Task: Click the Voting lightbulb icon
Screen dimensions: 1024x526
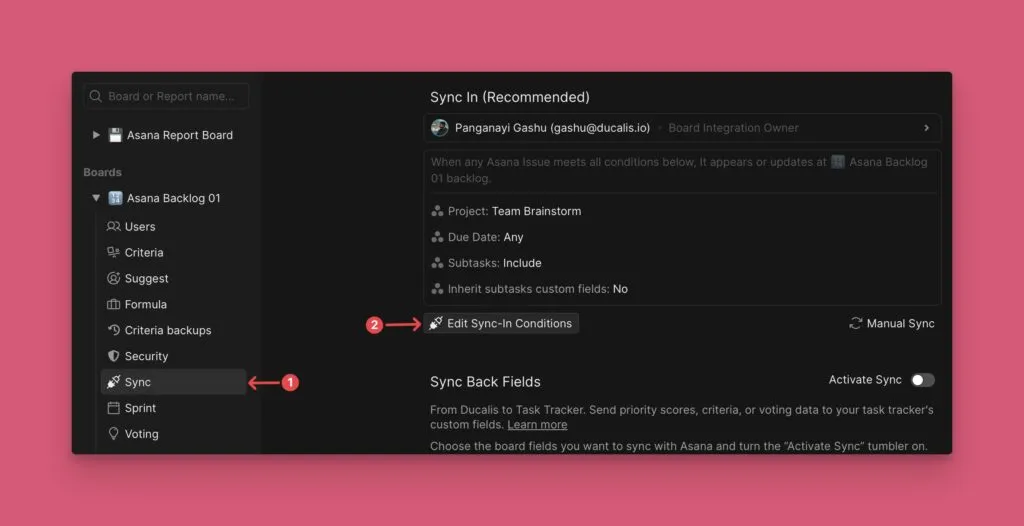Action: pyautogui.click(x=114, y=435)
